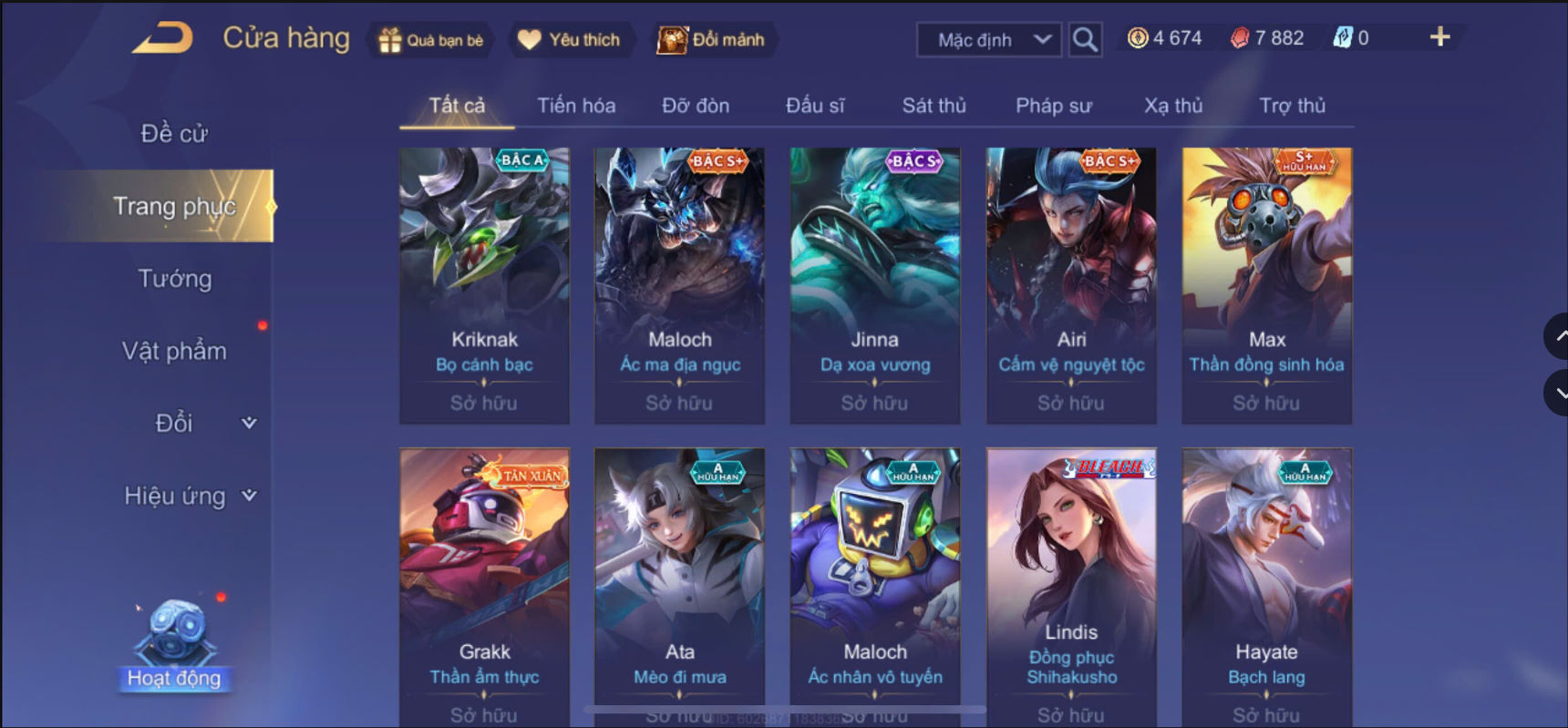Select the Airi Cấm vệ nguyệt tộc skin
The width and height of the screenshot is (1568, 728).
tap(1071, 285)
